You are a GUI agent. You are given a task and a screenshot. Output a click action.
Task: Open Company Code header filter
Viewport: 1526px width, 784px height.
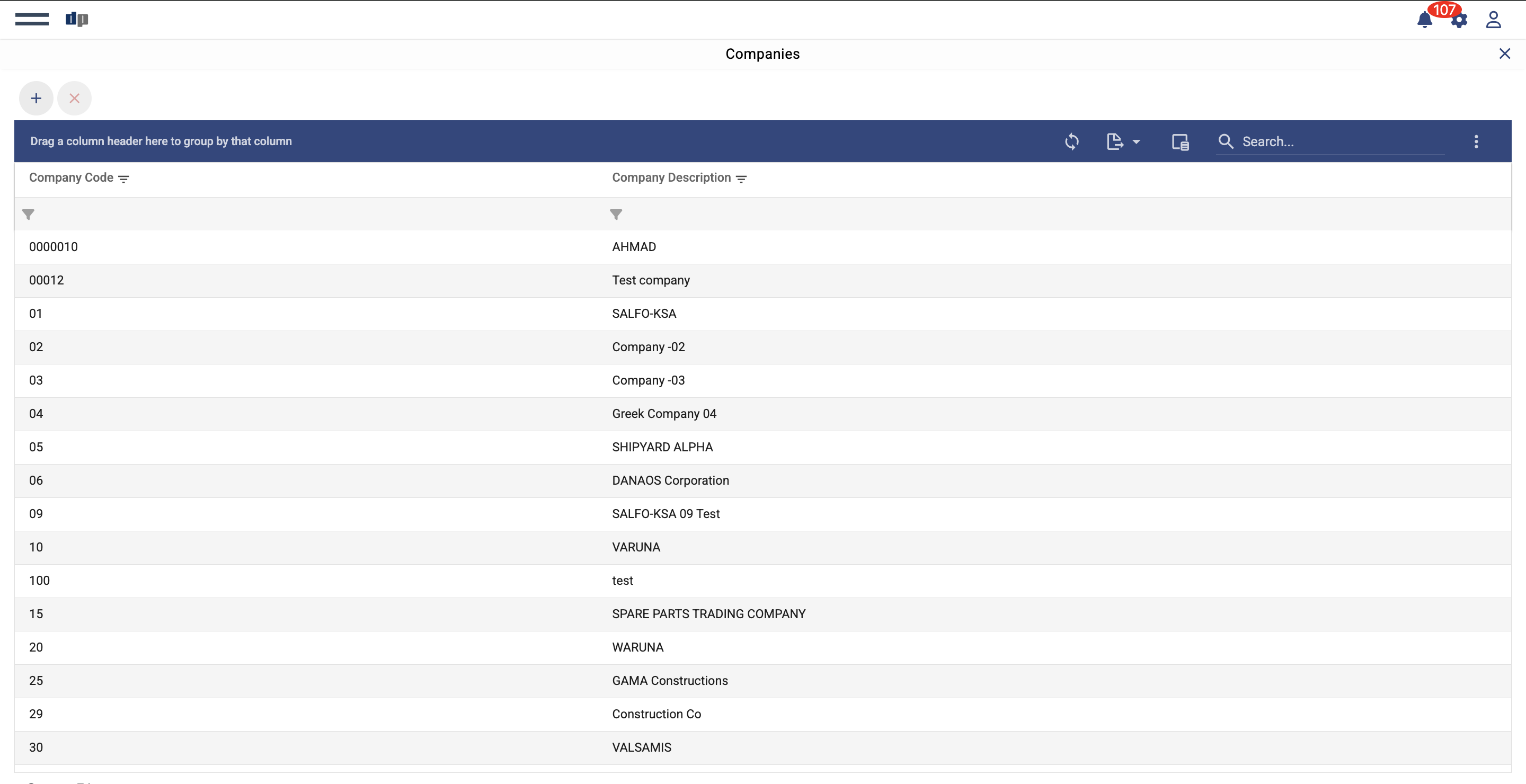pyautogui.click(x=124, y=179)
